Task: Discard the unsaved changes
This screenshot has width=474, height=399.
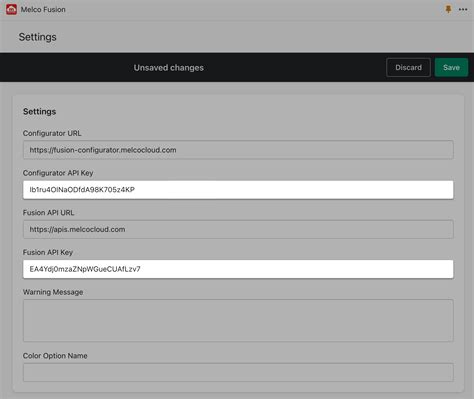Action: pyautogui.click(x=408, y=67)
